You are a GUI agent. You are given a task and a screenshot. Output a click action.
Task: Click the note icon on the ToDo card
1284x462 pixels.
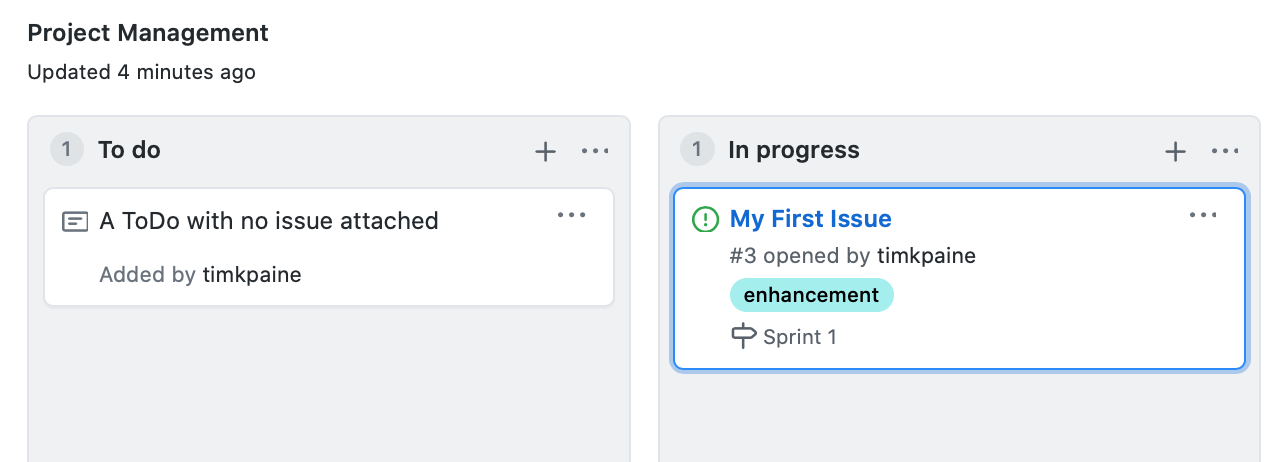[75, 221]
